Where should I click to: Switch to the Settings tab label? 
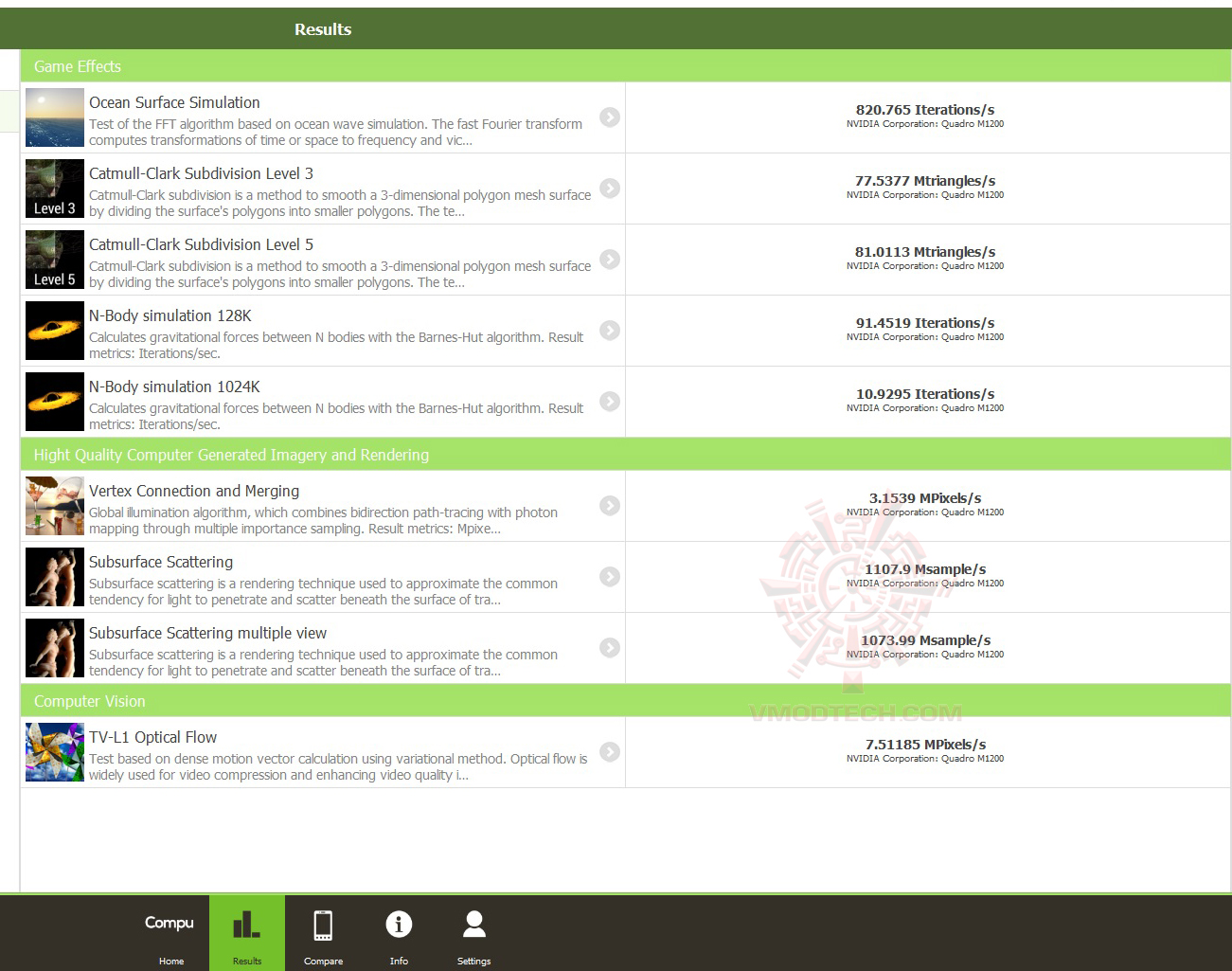(x=474, y=962)
